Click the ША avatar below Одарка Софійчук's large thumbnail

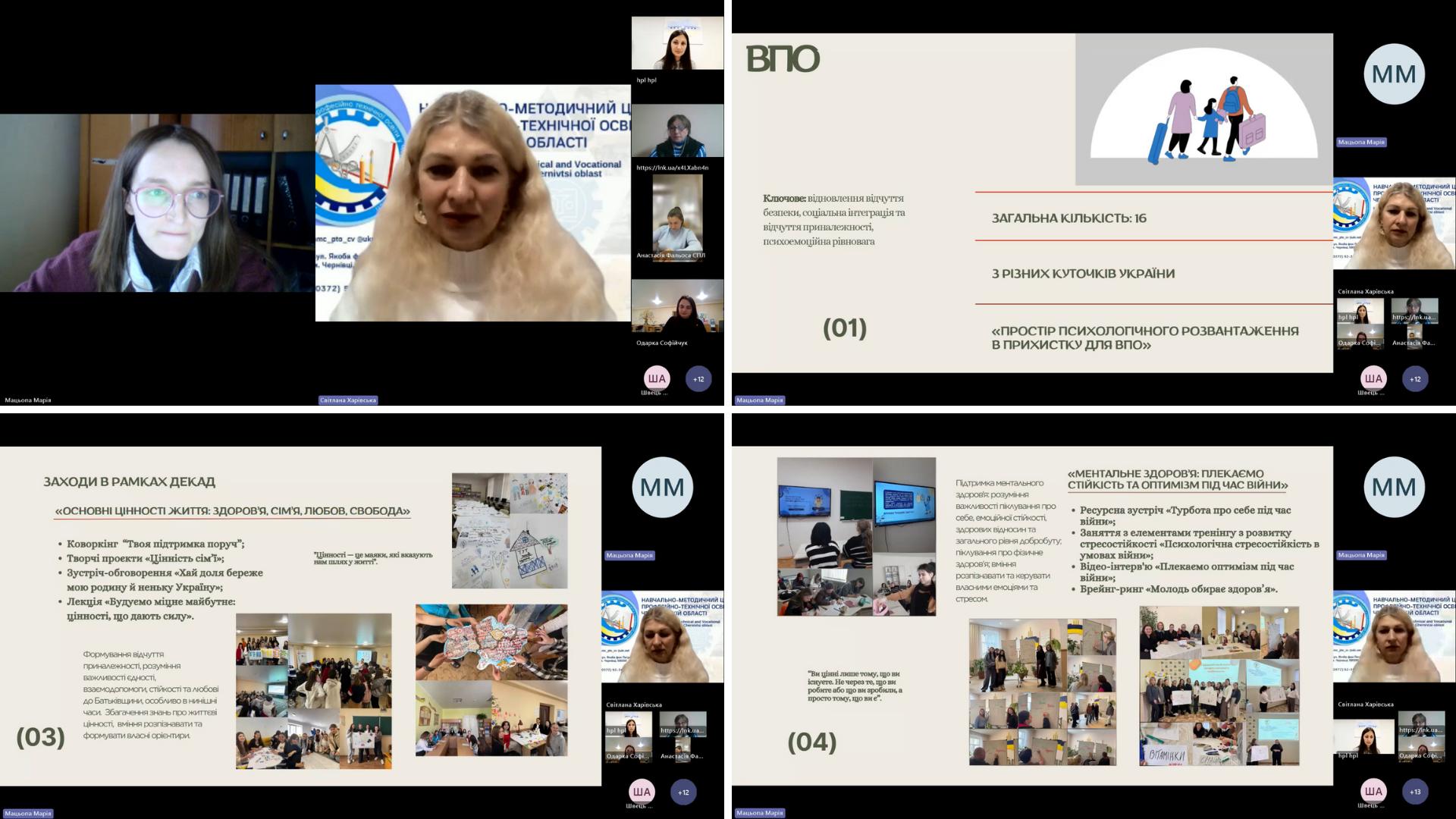pyautogui.click(x=657, y=378)
